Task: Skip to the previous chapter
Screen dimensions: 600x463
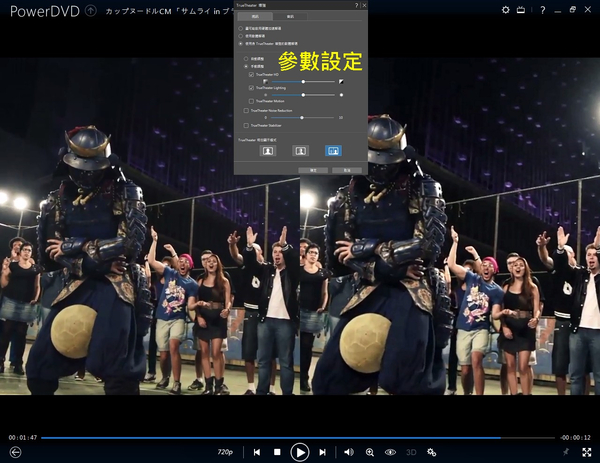Action: coord(257,452)
